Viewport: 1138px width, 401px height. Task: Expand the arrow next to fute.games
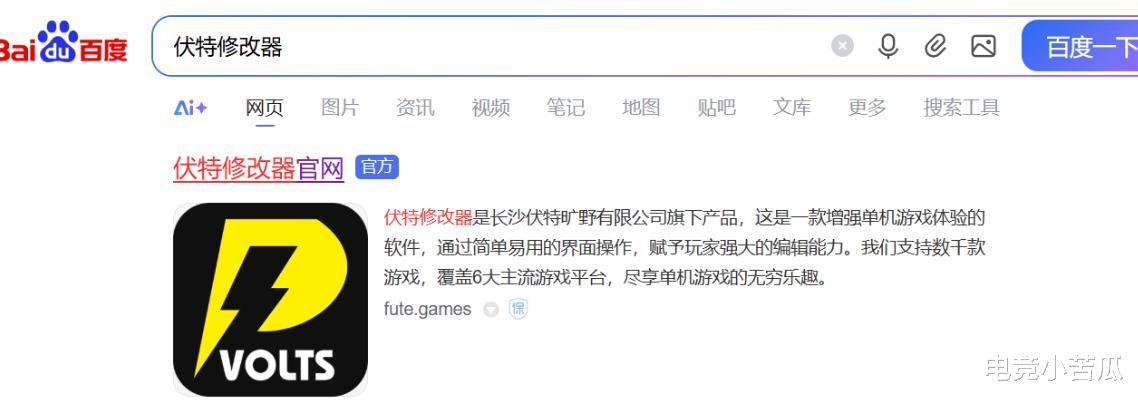(x=491, y=310)
